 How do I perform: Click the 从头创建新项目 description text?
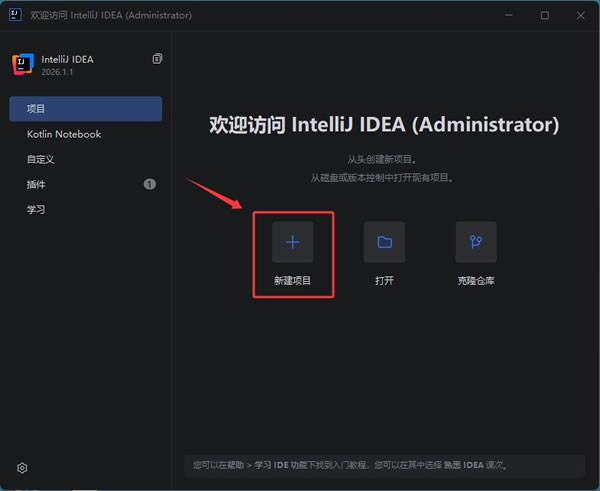[x=382, y=159]
